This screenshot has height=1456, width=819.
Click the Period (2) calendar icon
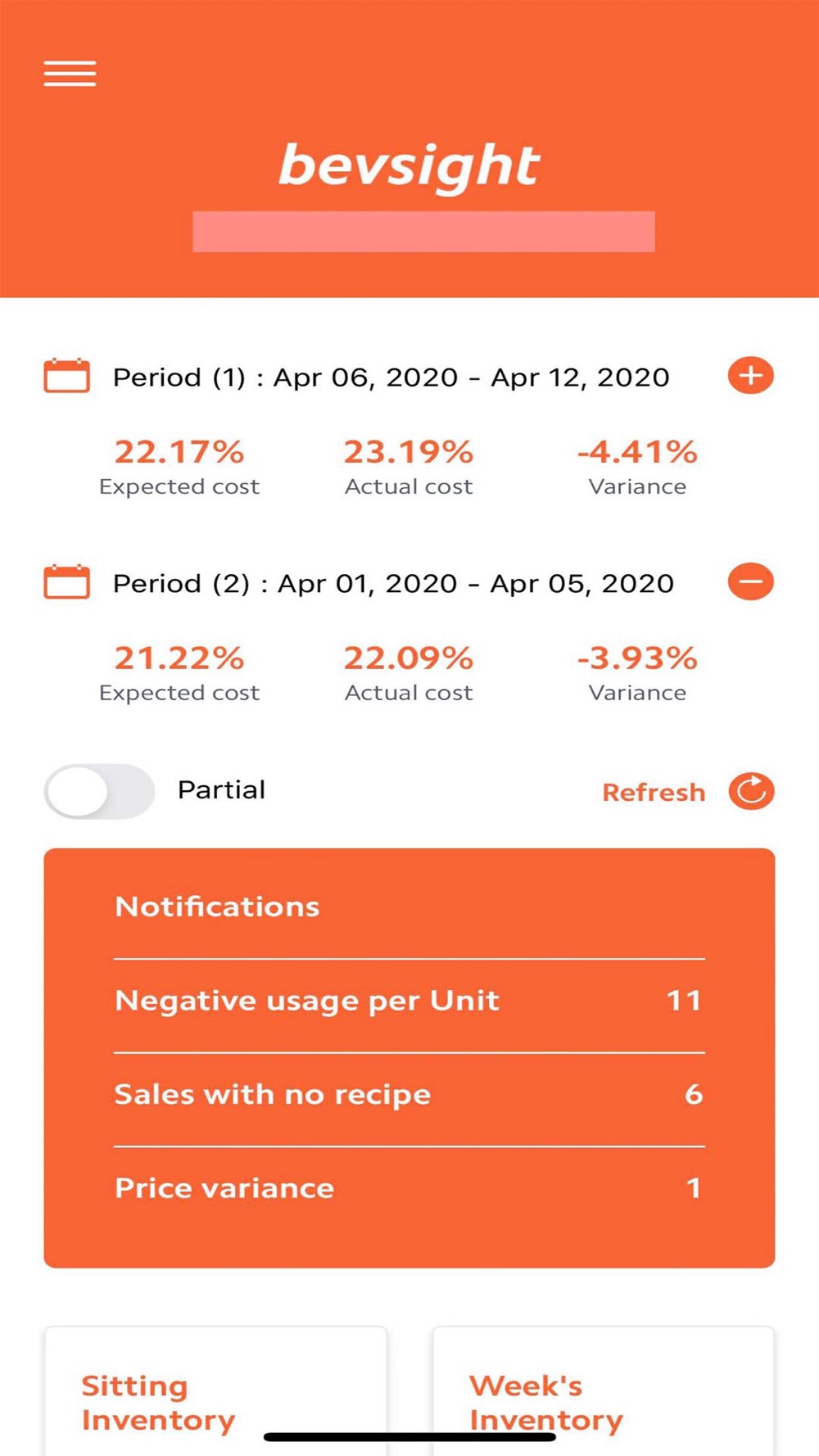click(x=66, y=582)
